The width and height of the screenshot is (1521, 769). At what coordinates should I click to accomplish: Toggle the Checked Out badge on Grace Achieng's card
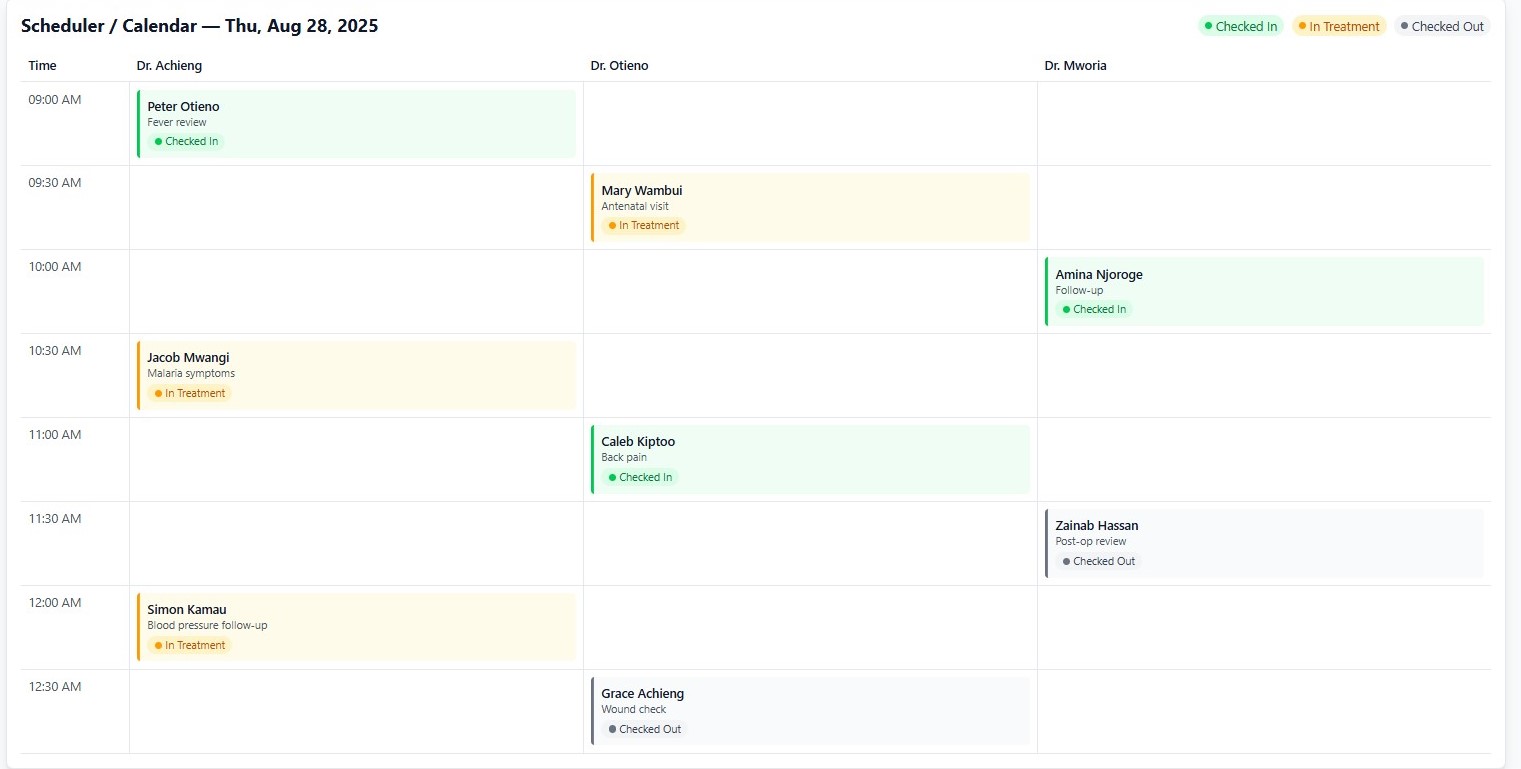(x=644, y=729)
